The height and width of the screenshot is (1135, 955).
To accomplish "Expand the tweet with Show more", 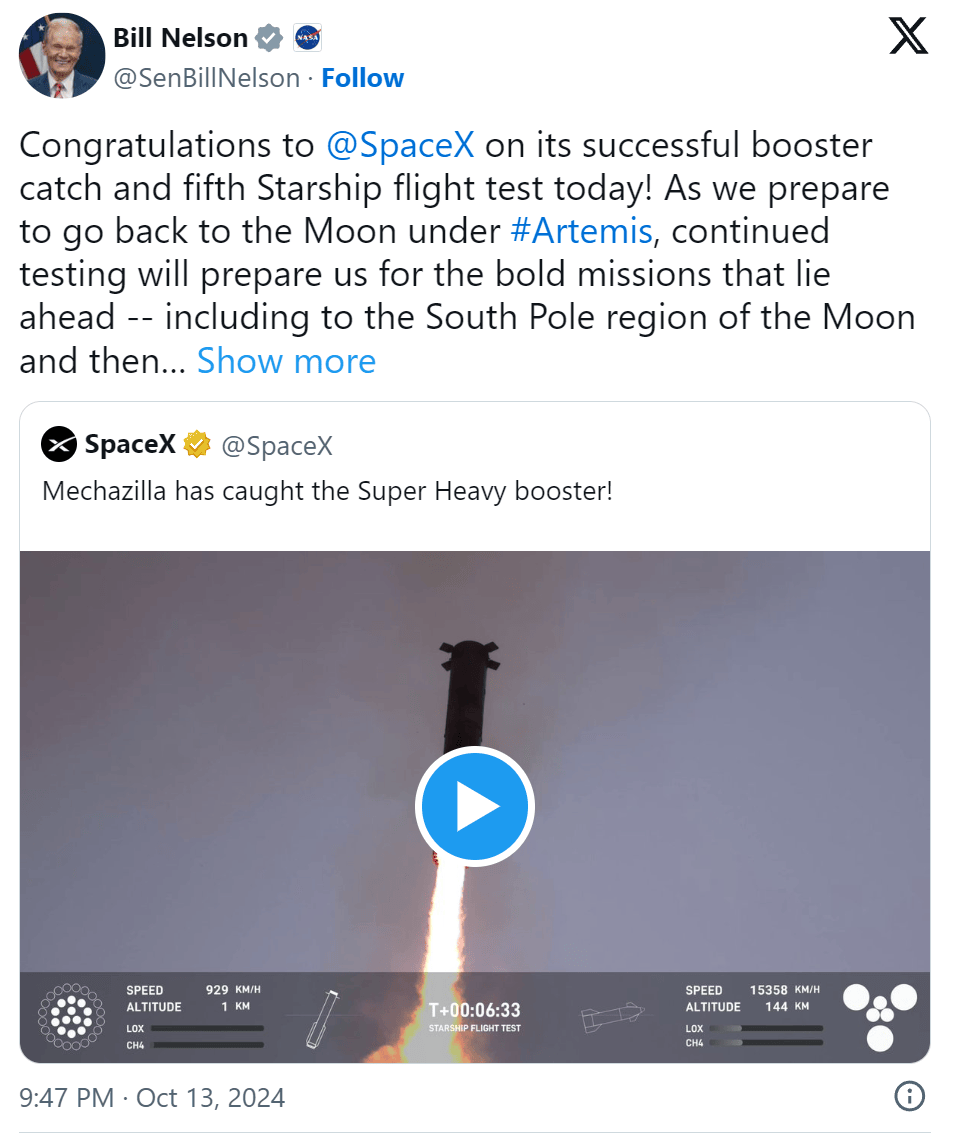I will pos(286,360).
